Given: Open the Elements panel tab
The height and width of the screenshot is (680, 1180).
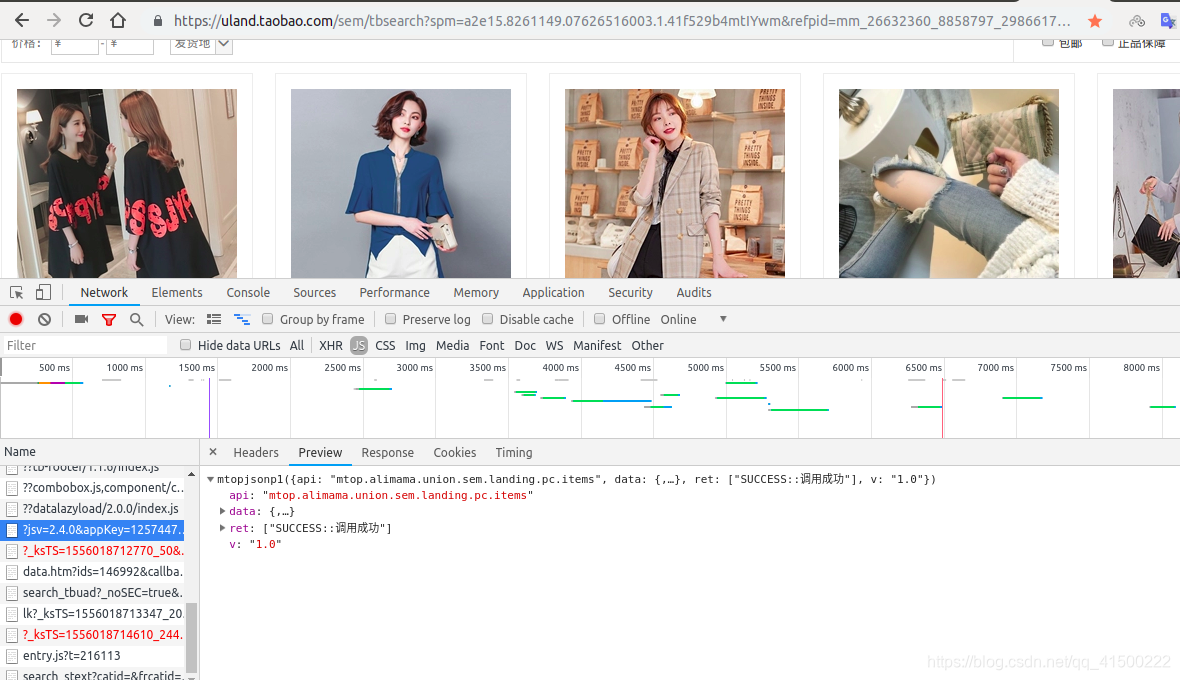Looking at the screenshot, I should pos(177,293).
